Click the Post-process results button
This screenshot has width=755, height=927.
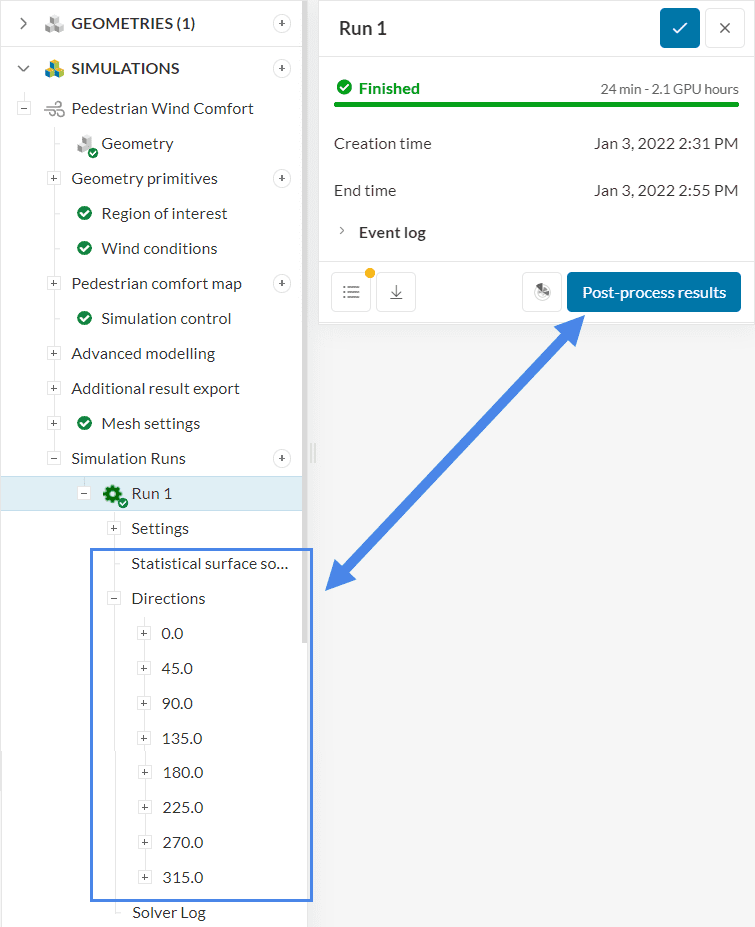coord(653,291)
